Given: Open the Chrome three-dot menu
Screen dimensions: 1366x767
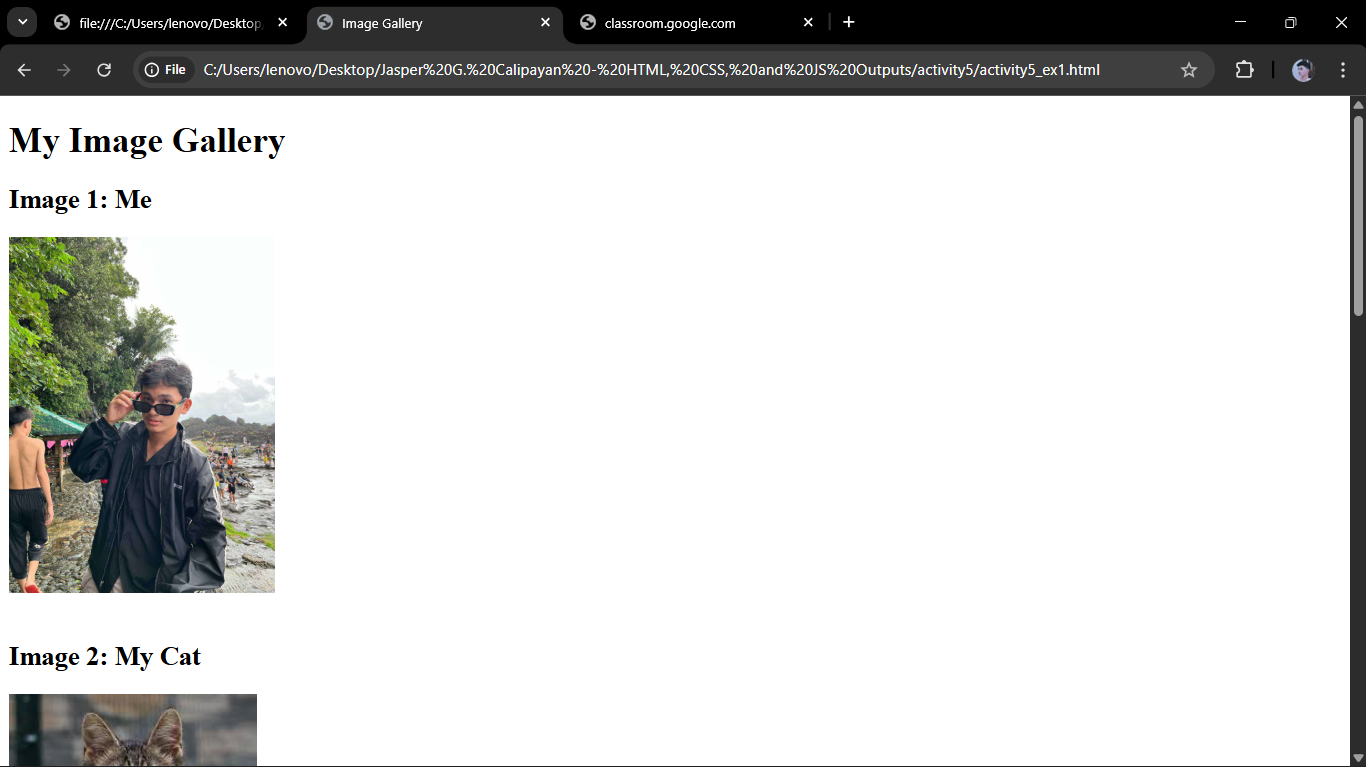Looking at the screenshot, I should 1343,70.
